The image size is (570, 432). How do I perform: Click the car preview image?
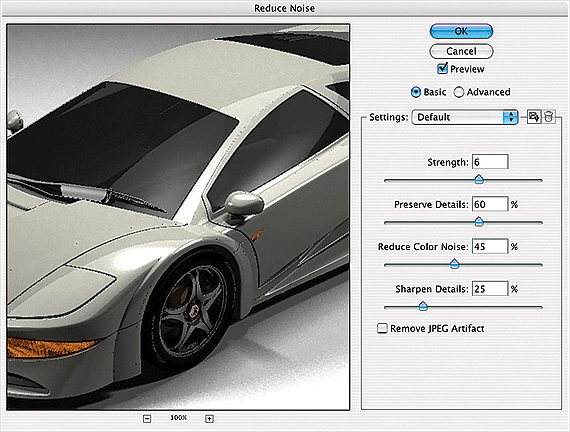point(178,217)
